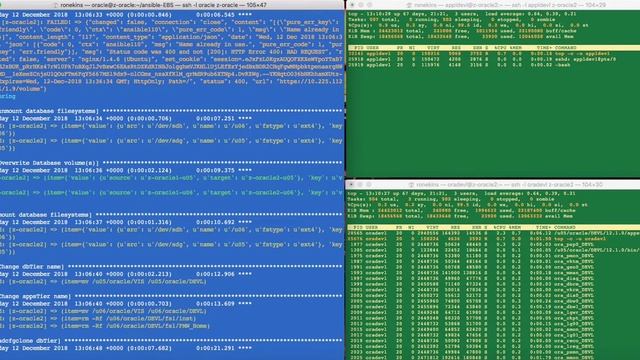This screenshot has height=360, width=640.
Task: Click the timestamp line reading 13:06:48
Action: click(126, 348)
